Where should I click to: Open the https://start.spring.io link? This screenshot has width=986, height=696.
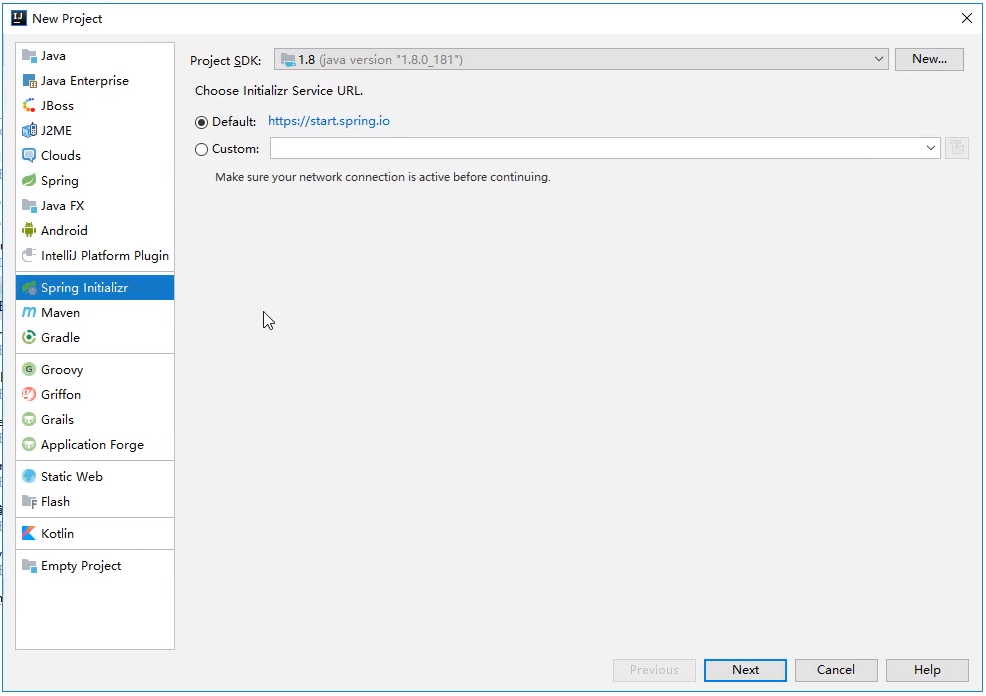pos(329,121)
